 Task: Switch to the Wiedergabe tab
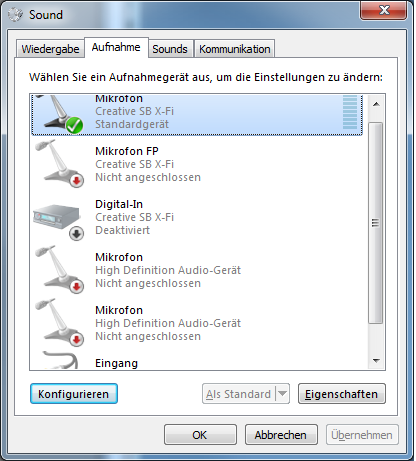point(50,49)
